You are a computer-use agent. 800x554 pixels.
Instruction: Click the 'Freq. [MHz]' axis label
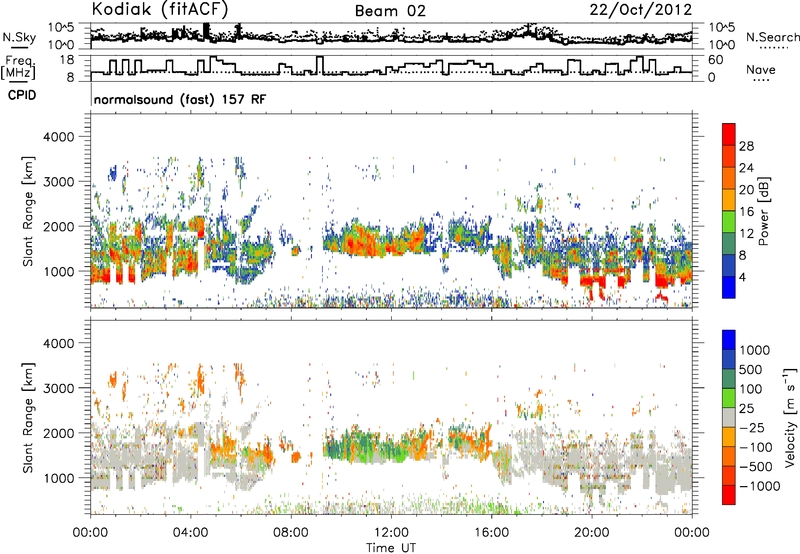pyautogui.click(x=18, y=68)
